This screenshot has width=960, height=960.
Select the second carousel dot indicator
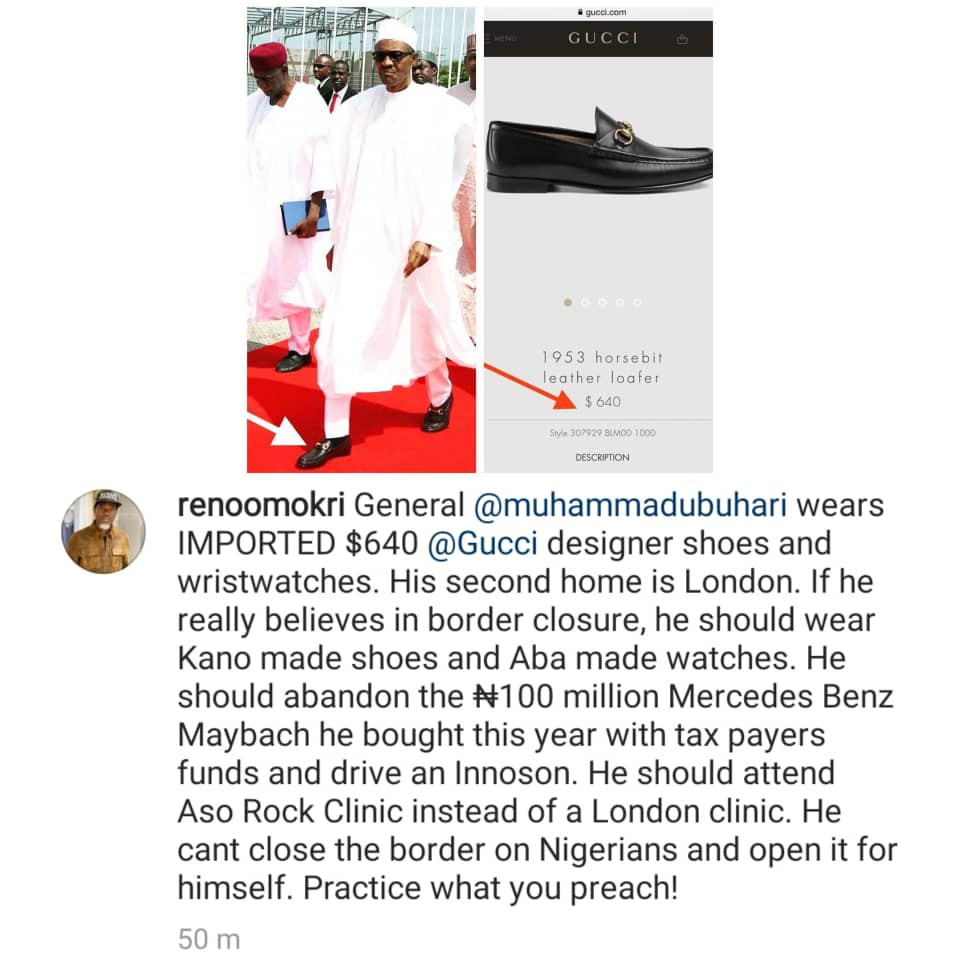[x=585, y=302]
